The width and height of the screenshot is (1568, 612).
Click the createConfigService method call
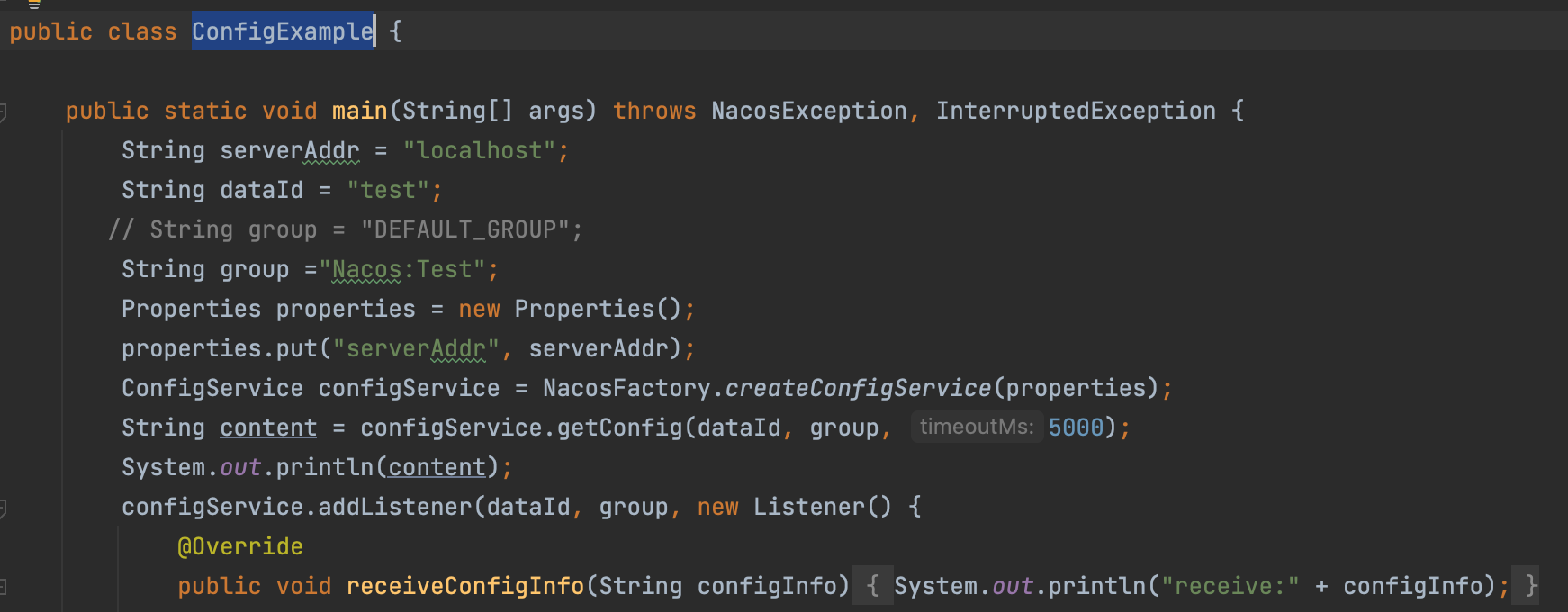[x=858, y=388]
